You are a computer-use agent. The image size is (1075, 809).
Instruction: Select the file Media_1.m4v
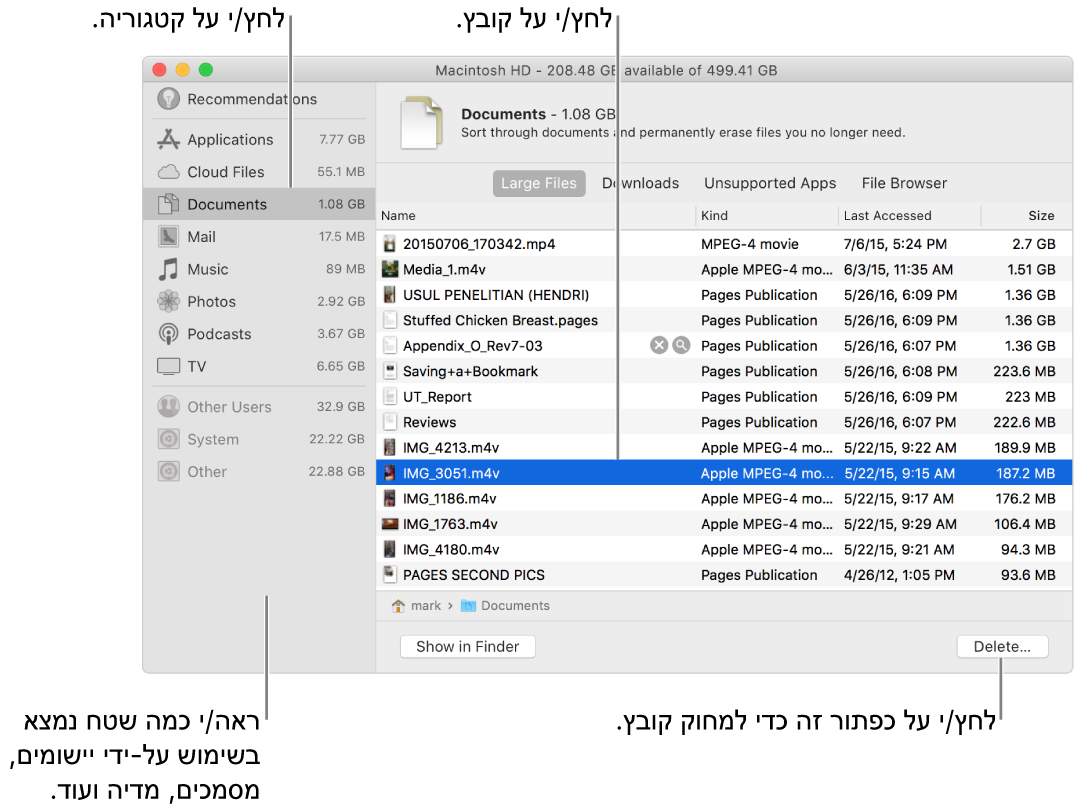pos(724,269)
